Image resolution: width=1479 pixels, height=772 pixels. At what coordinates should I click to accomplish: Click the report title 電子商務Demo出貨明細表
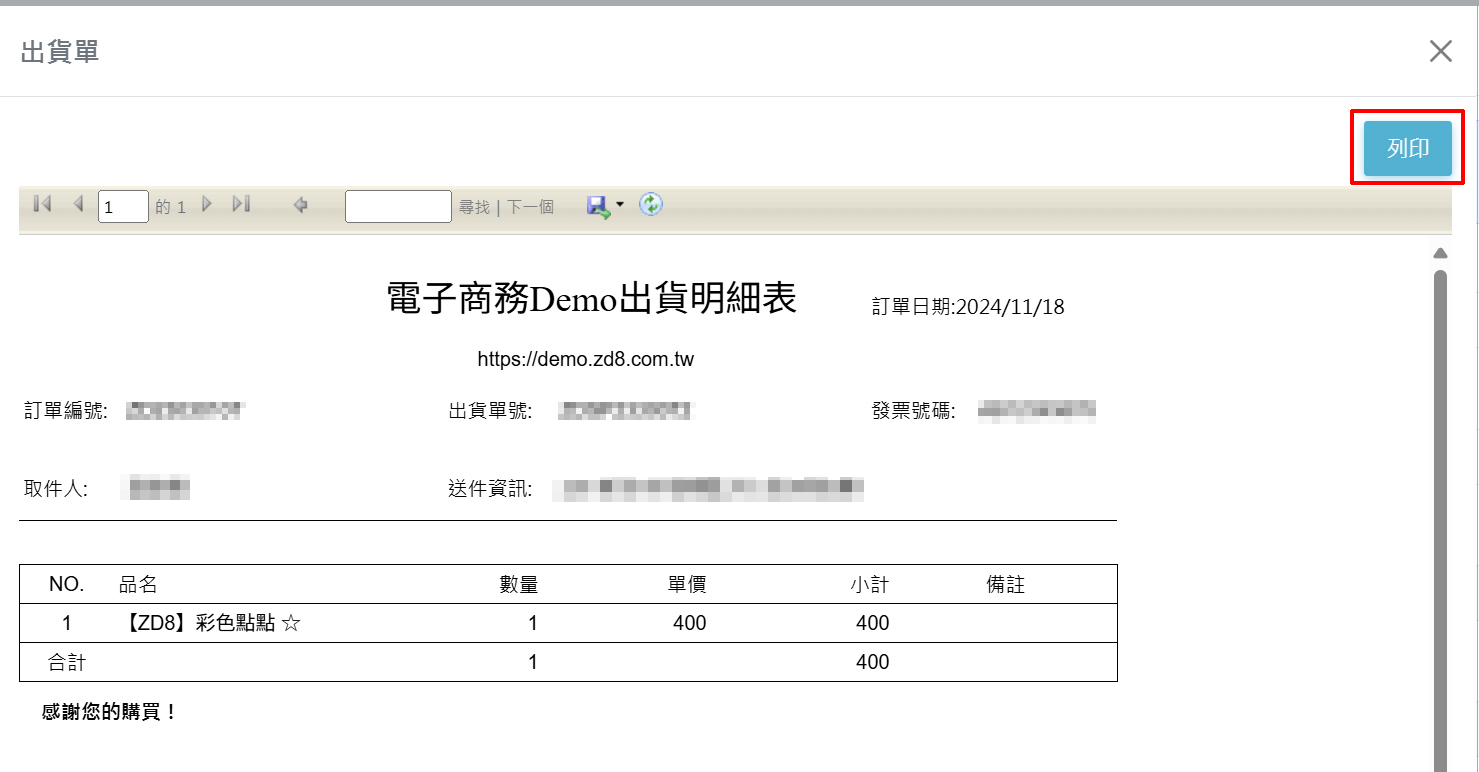591,299
